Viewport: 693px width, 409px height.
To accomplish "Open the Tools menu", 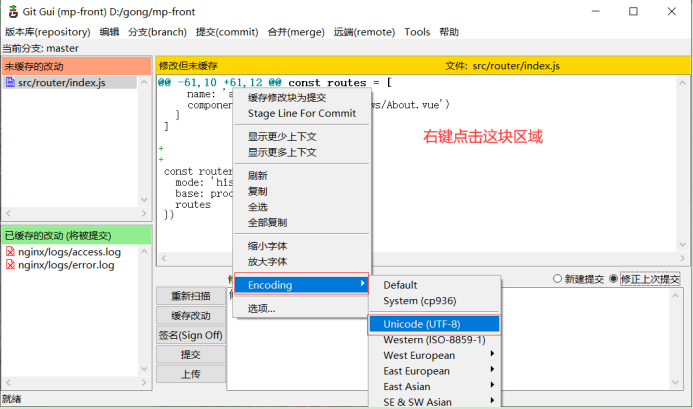I will (x=417, y=32).
